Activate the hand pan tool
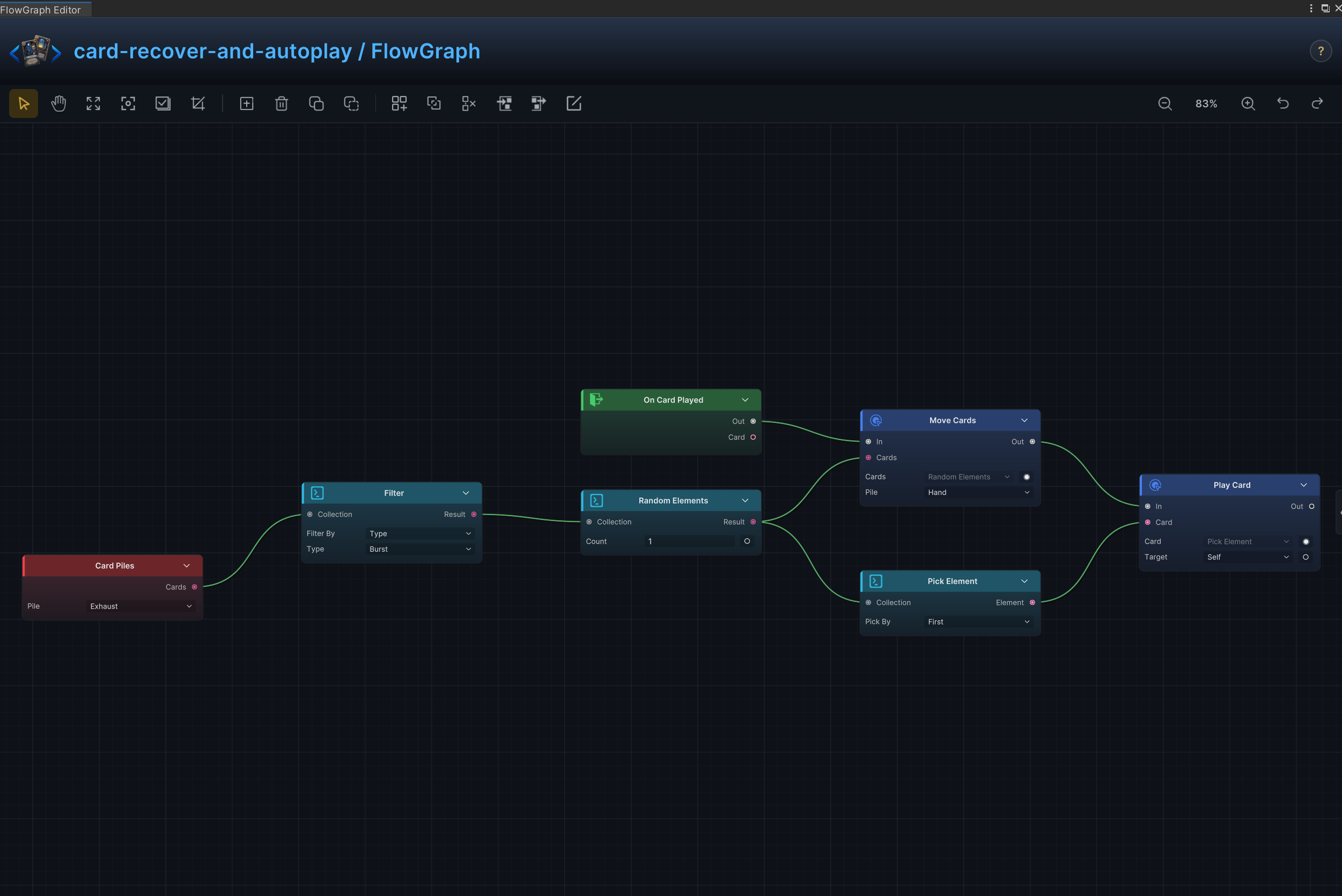Viewport: 1342px width, 896px height. click(58, 103)
